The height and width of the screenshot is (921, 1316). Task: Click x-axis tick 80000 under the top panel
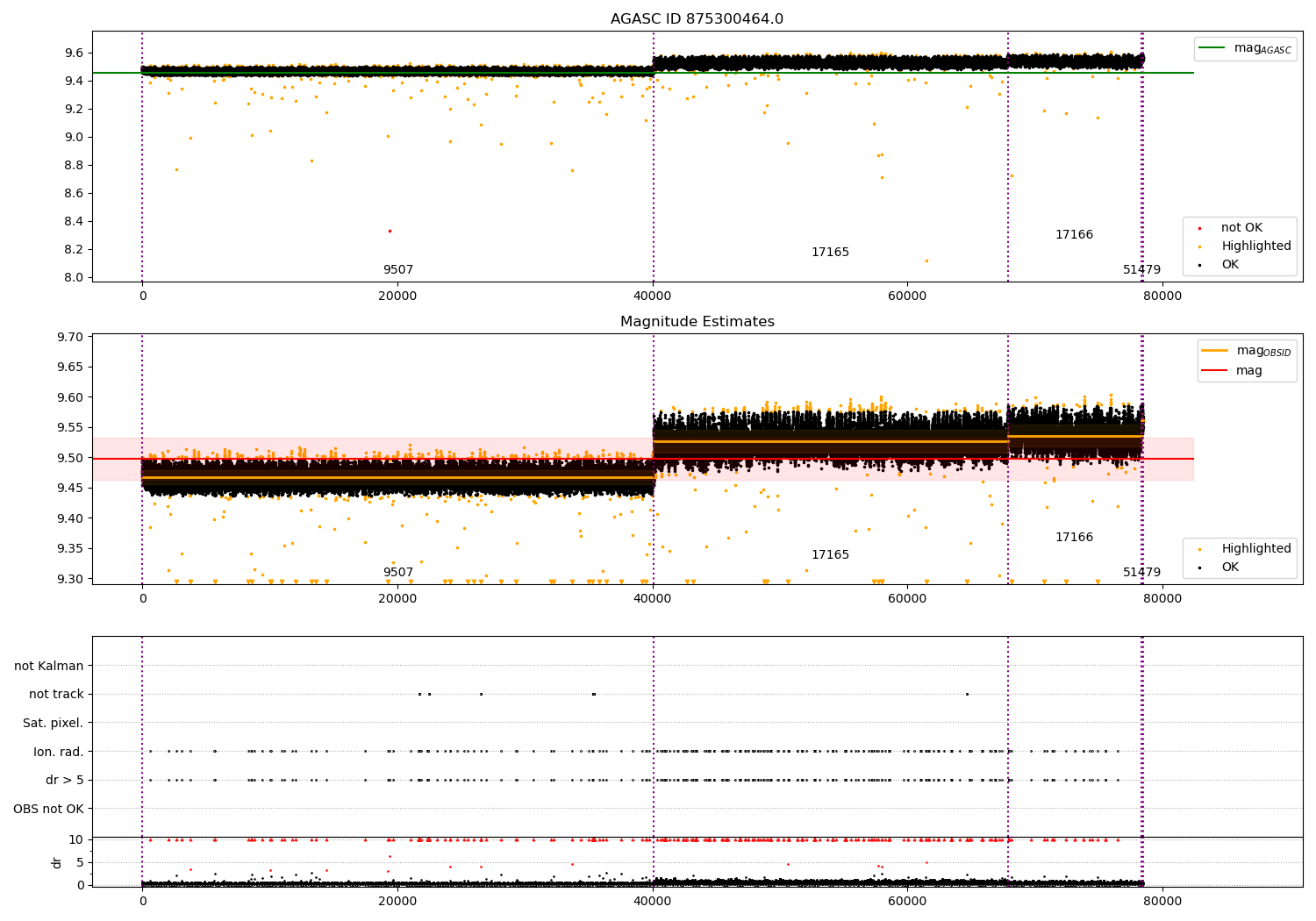1162,296
